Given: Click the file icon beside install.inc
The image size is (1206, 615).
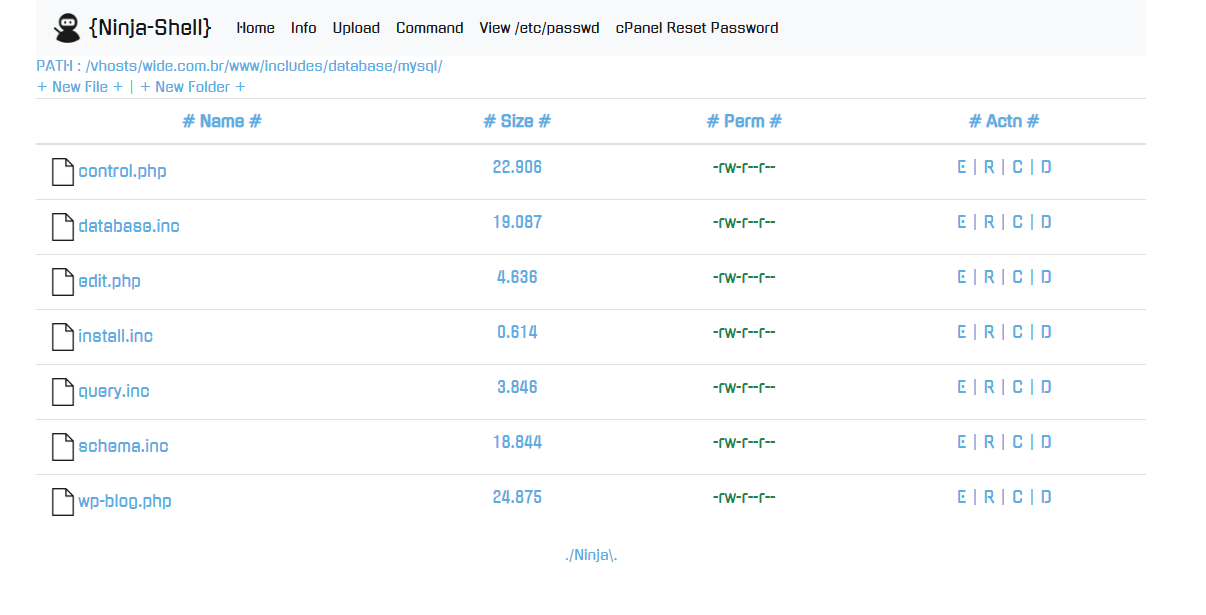Looking at the screenshot, I should click(x=63, y=337).
